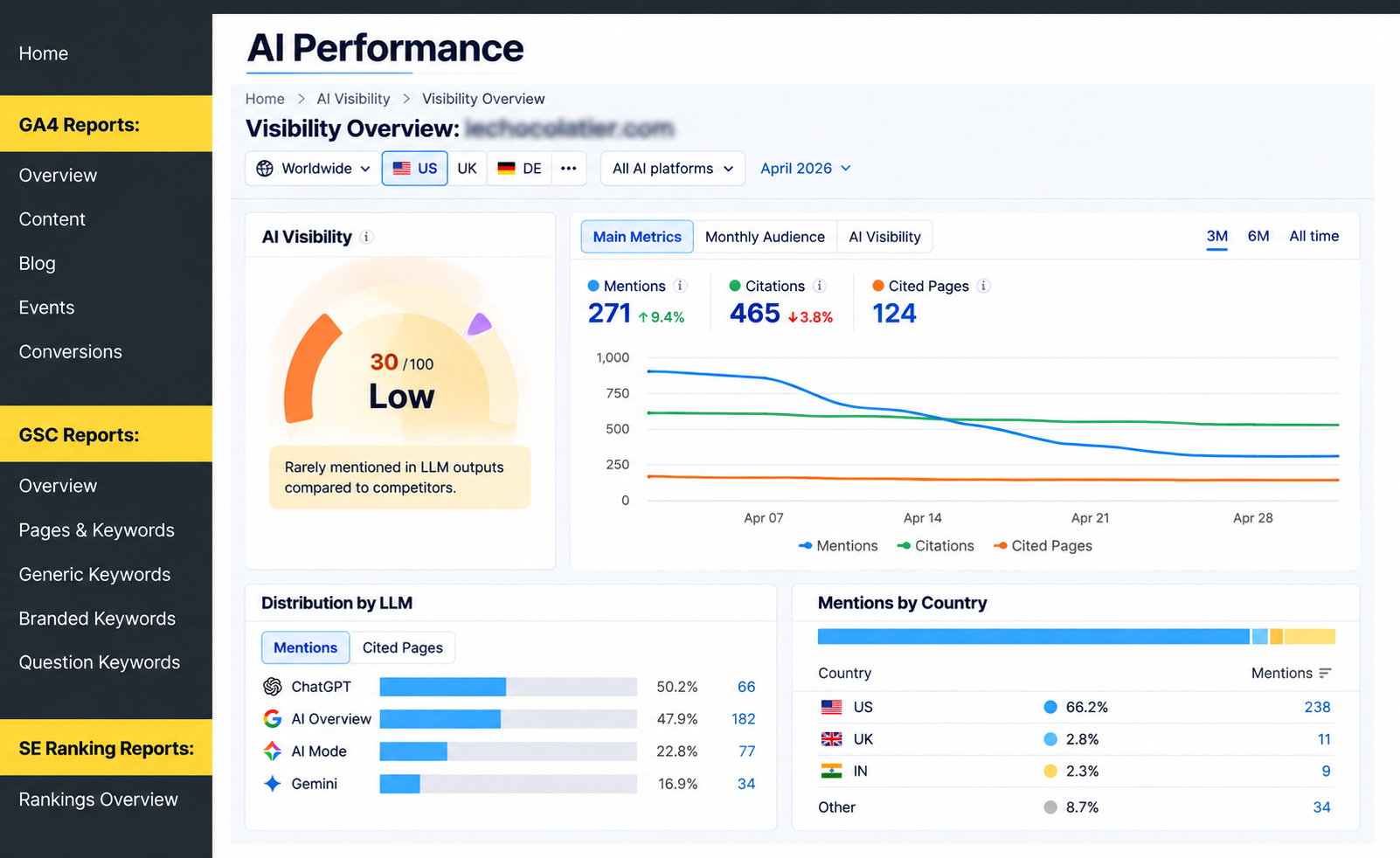Toggle Citations series in chart legend
1400x858 pixels.
(x=935, y=546)
